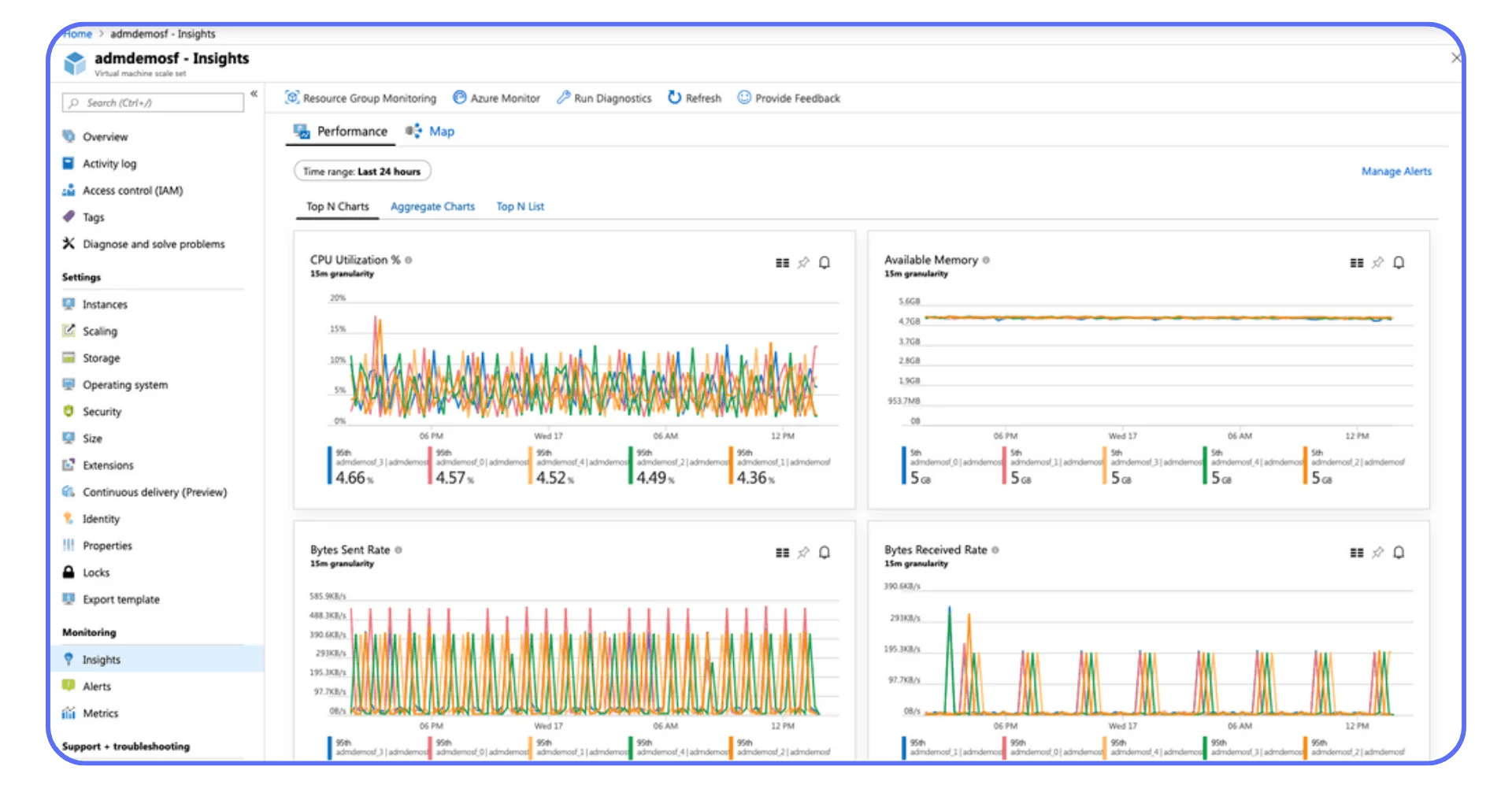Open the Time range Last 24 hours selector

tap(361, 170)
